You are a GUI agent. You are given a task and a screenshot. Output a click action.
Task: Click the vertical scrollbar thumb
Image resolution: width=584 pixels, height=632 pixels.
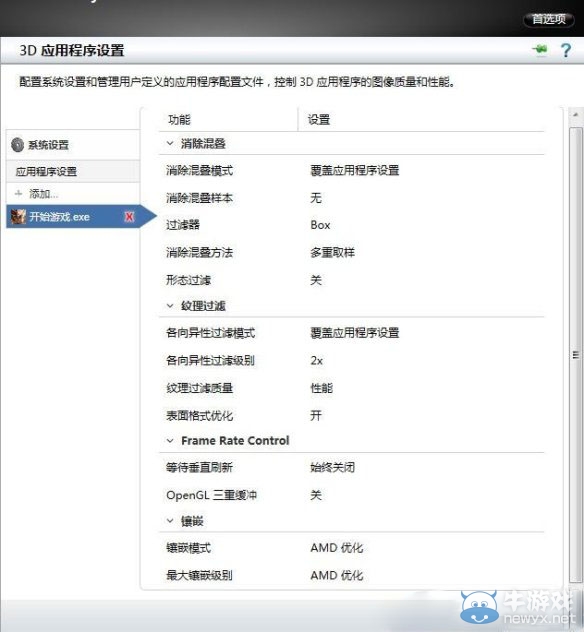pyautogui.click(x=576, y=355)
